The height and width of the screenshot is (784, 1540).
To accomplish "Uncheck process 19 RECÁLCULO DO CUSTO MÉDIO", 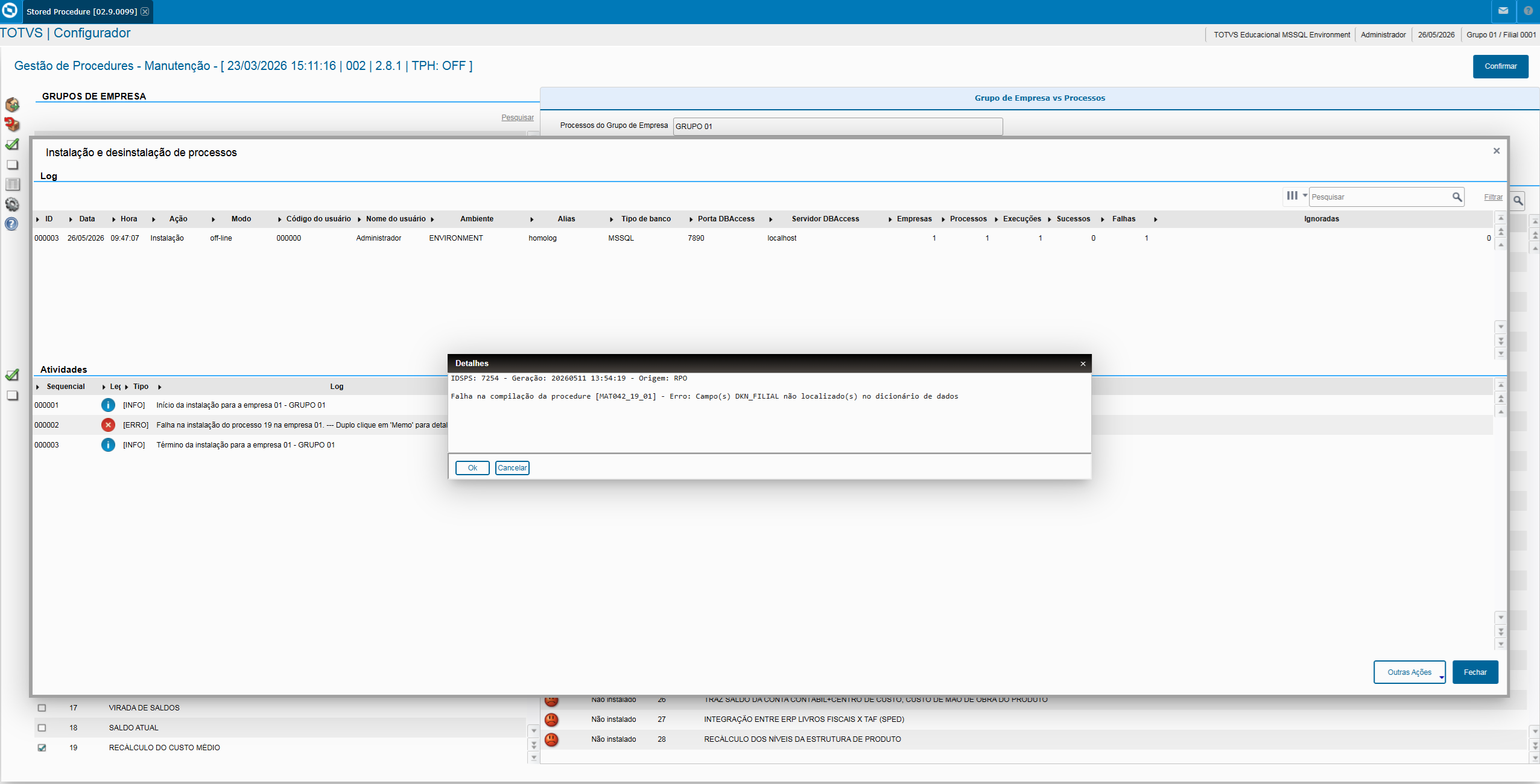I will [x=42, y=748].
